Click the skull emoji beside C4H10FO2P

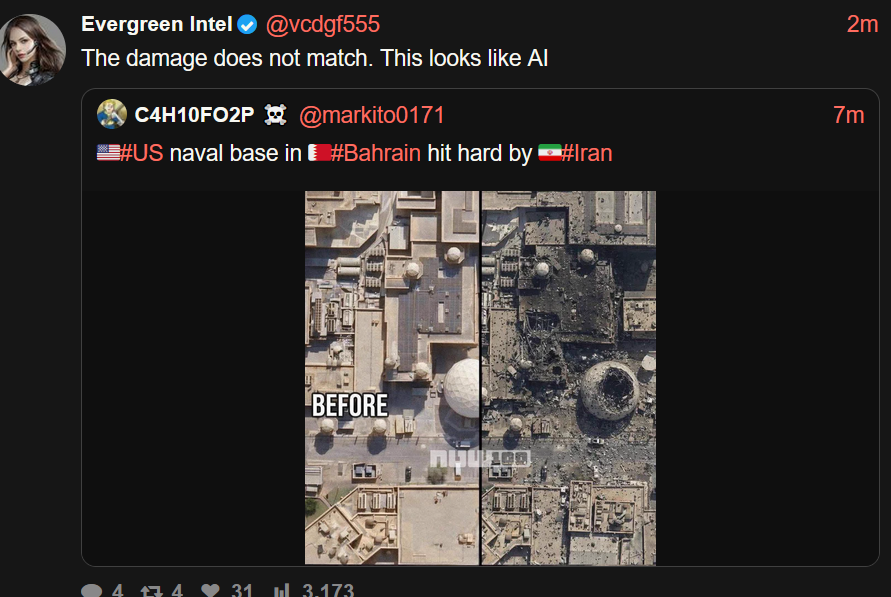pos(276,115)
